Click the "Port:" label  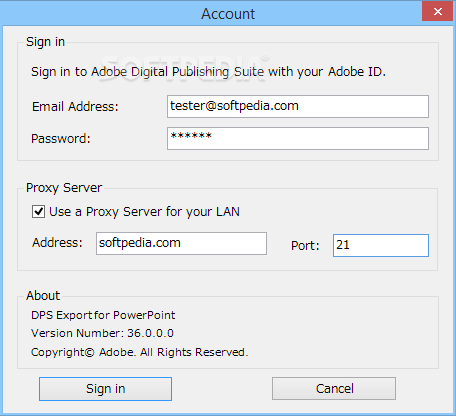click(x=305, y=246)
